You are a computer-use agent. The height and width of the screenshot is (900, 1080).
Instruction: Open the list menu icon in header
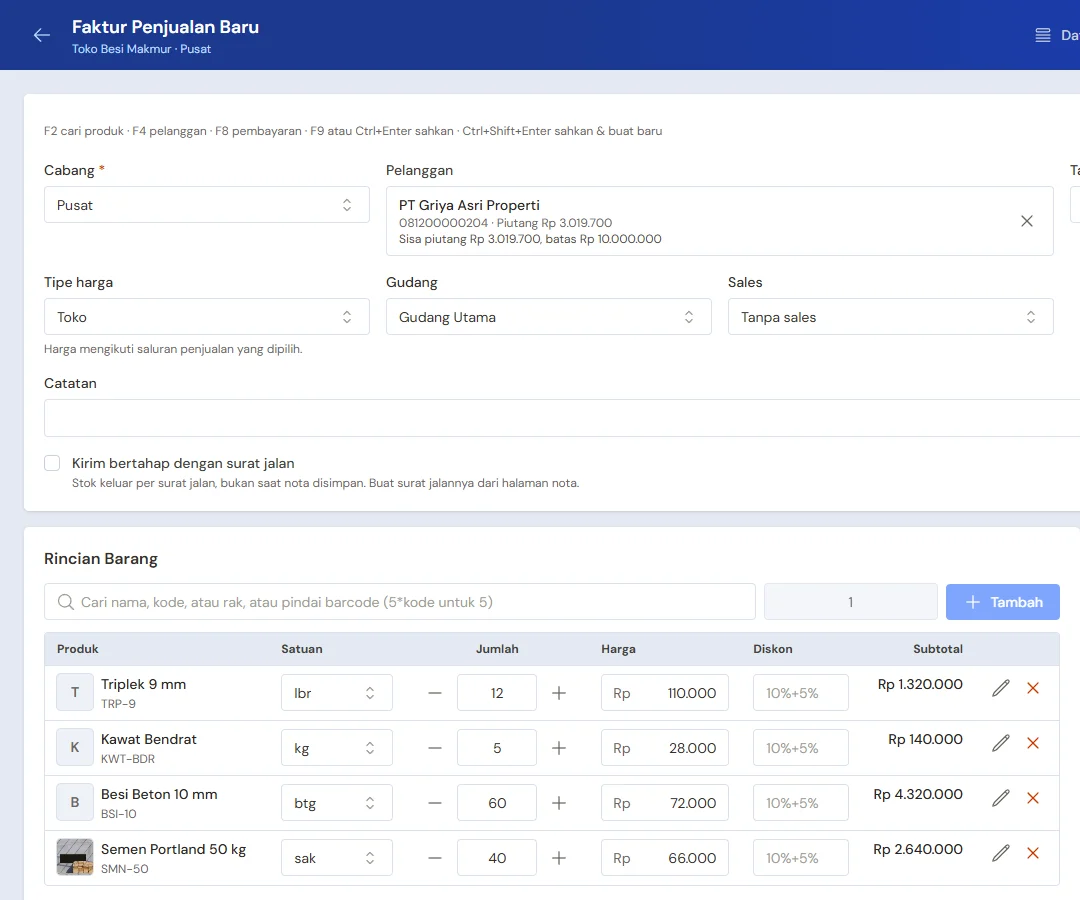(x=1043, y=35)
